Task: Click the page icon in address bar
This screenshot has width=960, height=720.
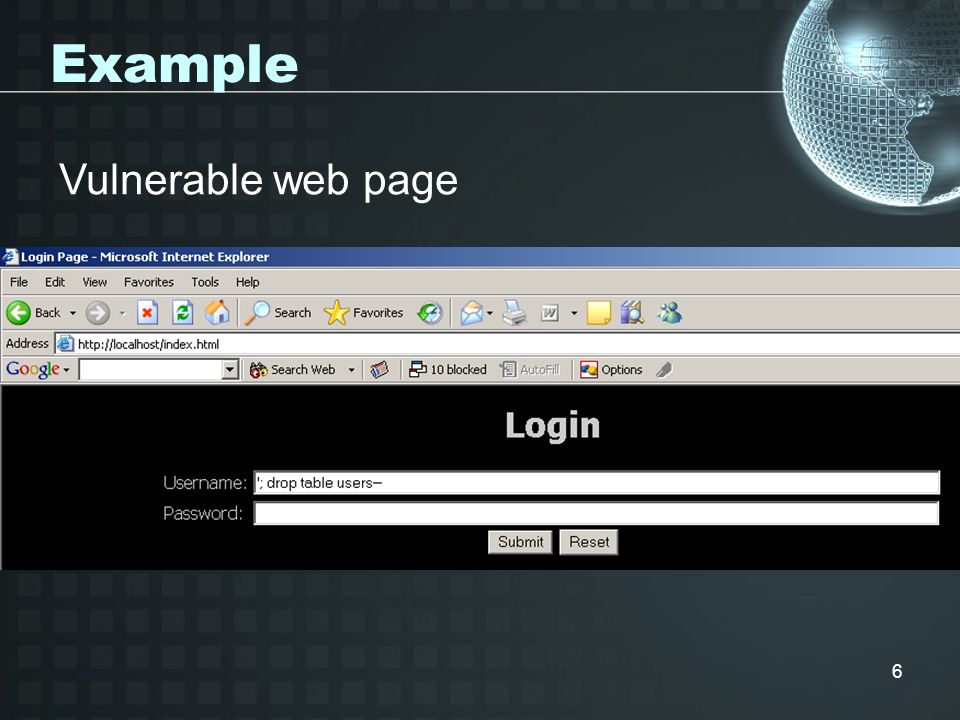Action: 66,344
